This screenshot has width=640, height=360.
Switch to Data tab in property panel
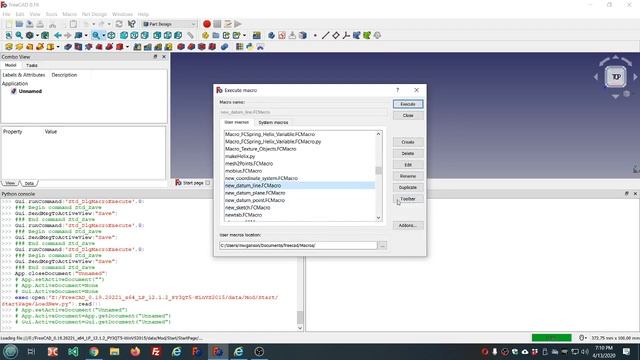pyautogui.click(x=29, y=183)
